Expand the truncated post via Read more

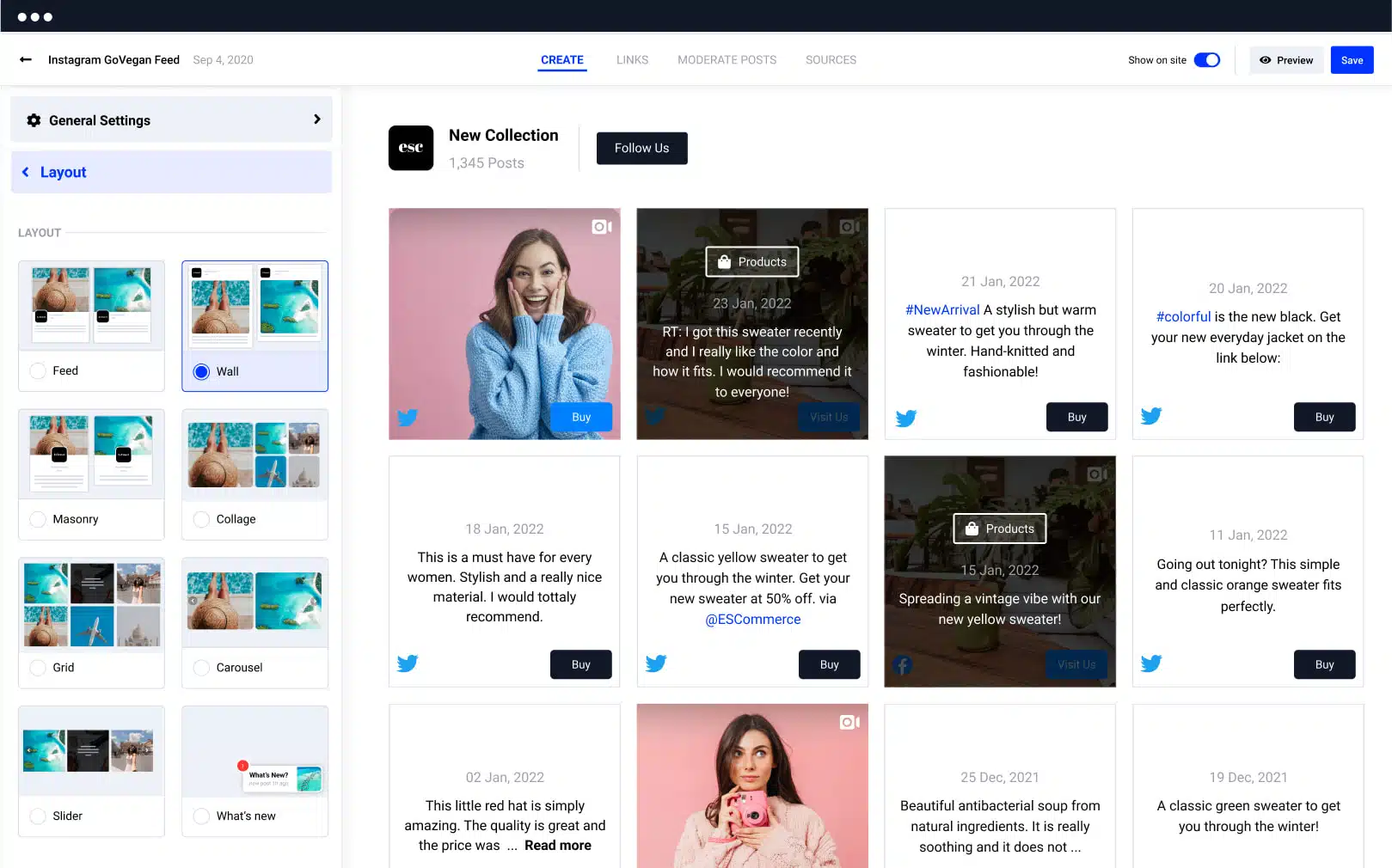click(558, 846)
